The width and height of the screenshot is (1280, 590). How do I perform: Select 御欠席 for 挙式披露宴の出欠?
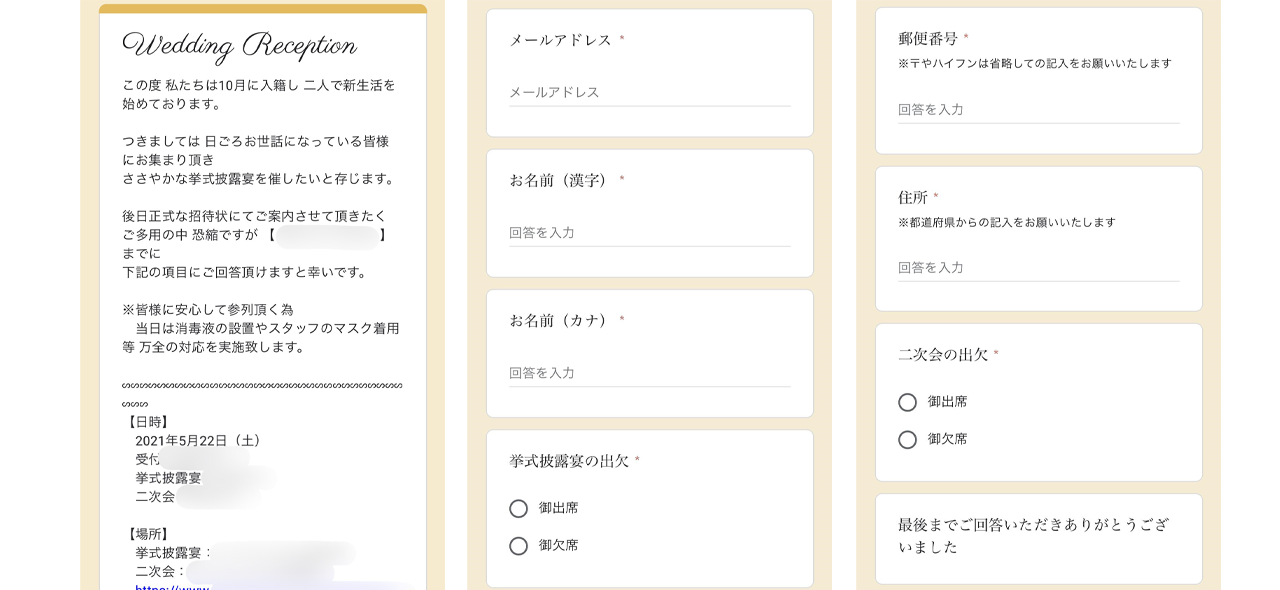(x=518, y=546)
